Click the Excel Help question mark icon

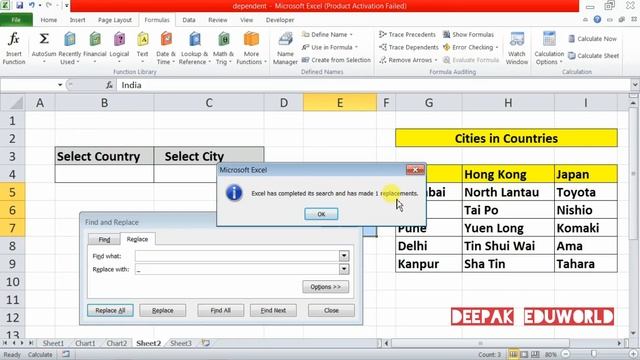pyautogui.click(x=597, y=20)
